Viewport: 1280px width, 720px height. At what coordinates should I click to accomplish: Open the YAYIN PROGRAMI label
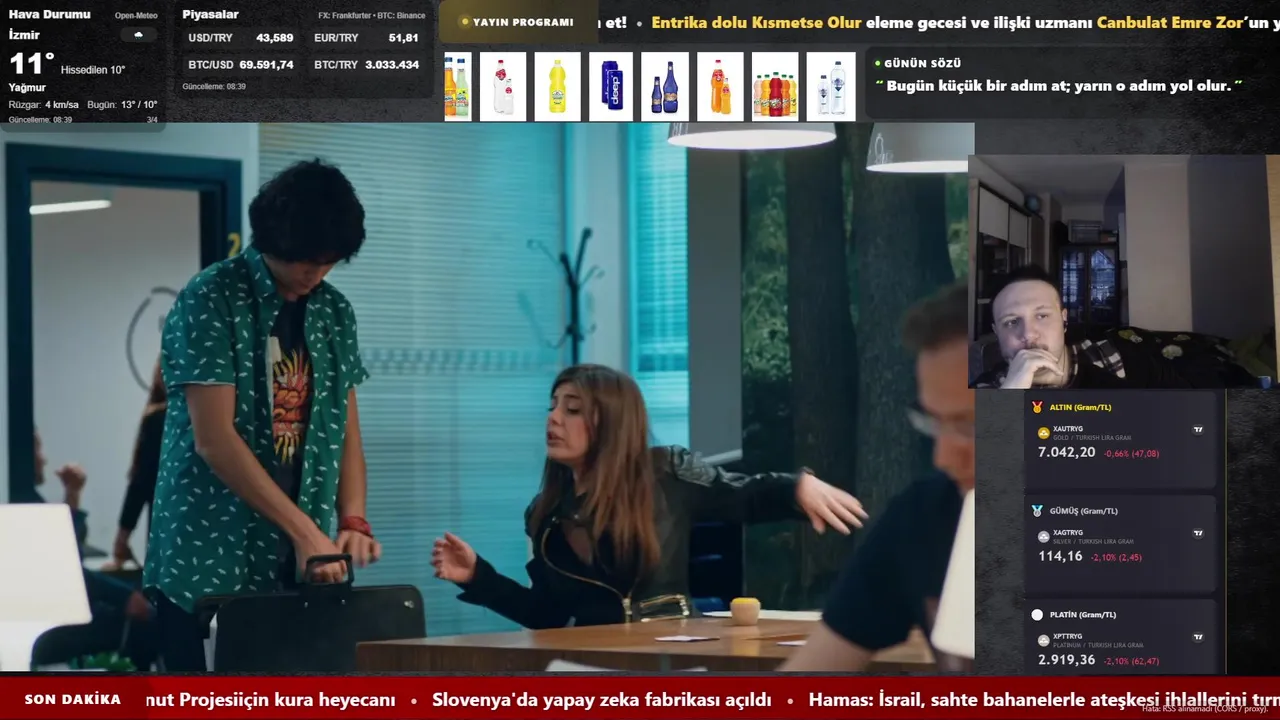click(523, 22)
